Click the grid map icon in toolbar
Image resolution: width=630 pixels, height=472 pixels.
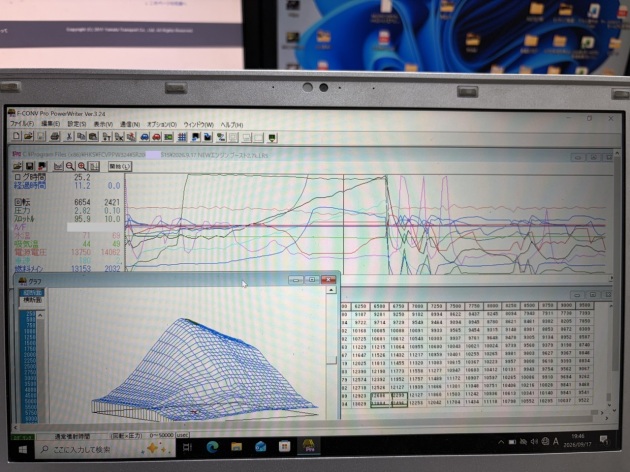[x=182, y=137]
